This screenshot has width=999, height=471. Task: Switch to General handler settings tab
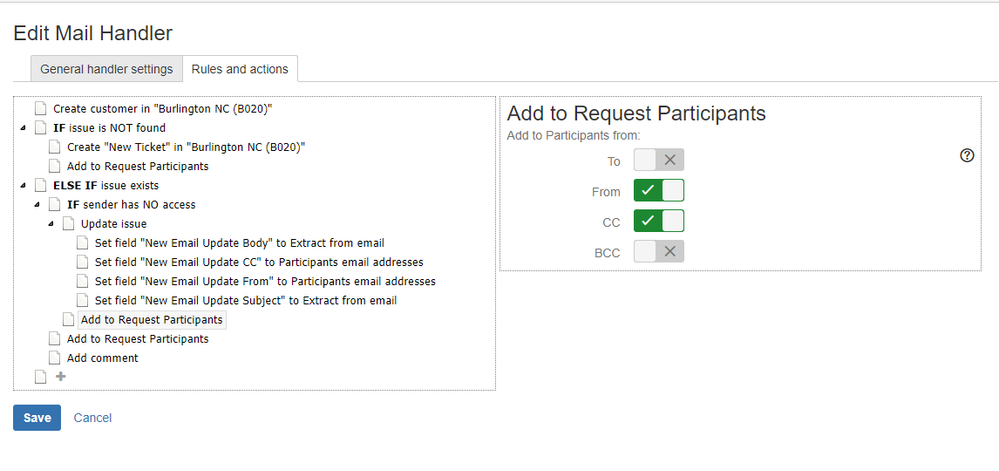coord(106,69)
